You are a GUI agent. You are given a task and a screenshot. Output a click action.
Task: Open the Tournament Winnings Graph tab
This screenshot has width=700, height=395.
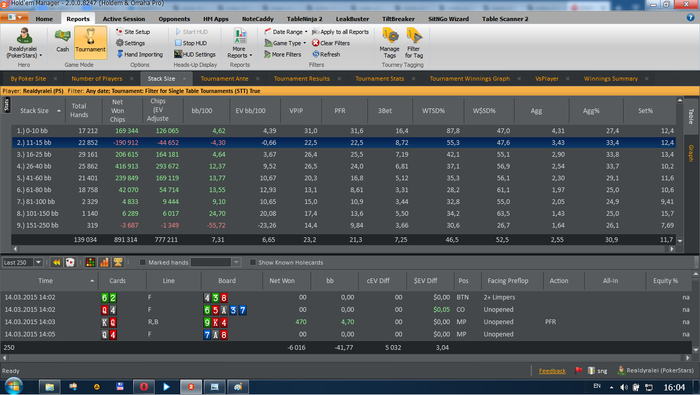pos(470,79)
